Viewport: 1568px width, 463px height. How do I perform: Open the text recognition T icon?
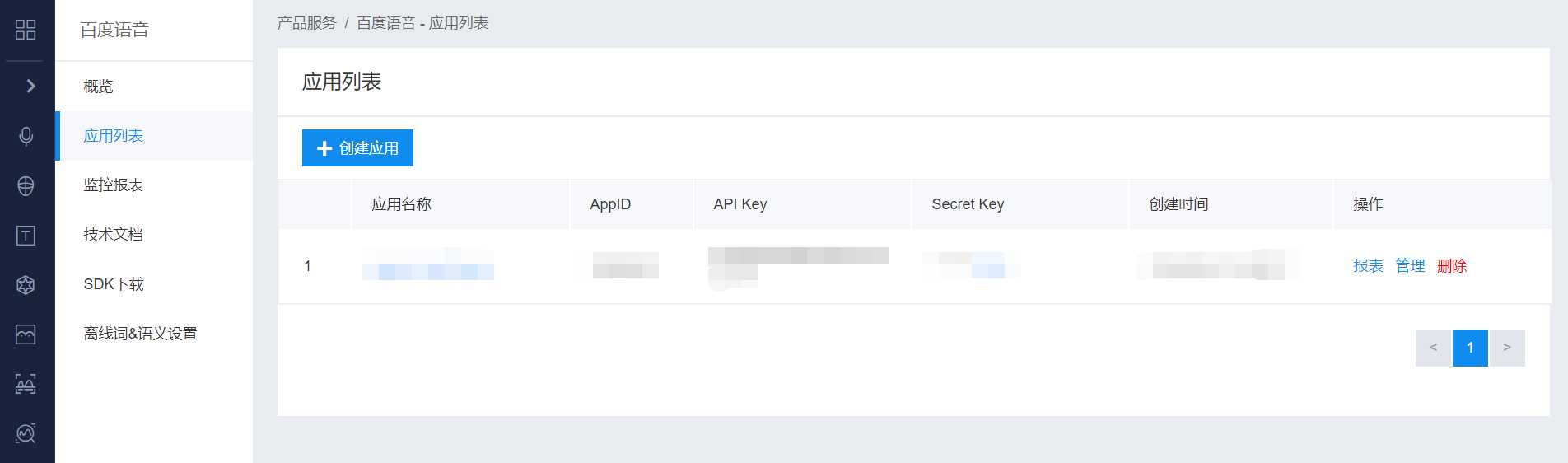26,236
